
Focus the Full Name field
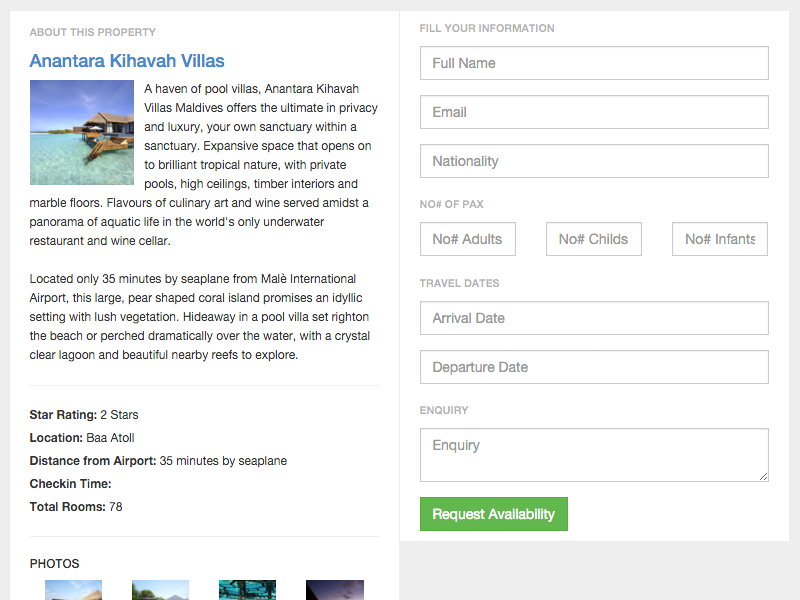click(594, 63)
